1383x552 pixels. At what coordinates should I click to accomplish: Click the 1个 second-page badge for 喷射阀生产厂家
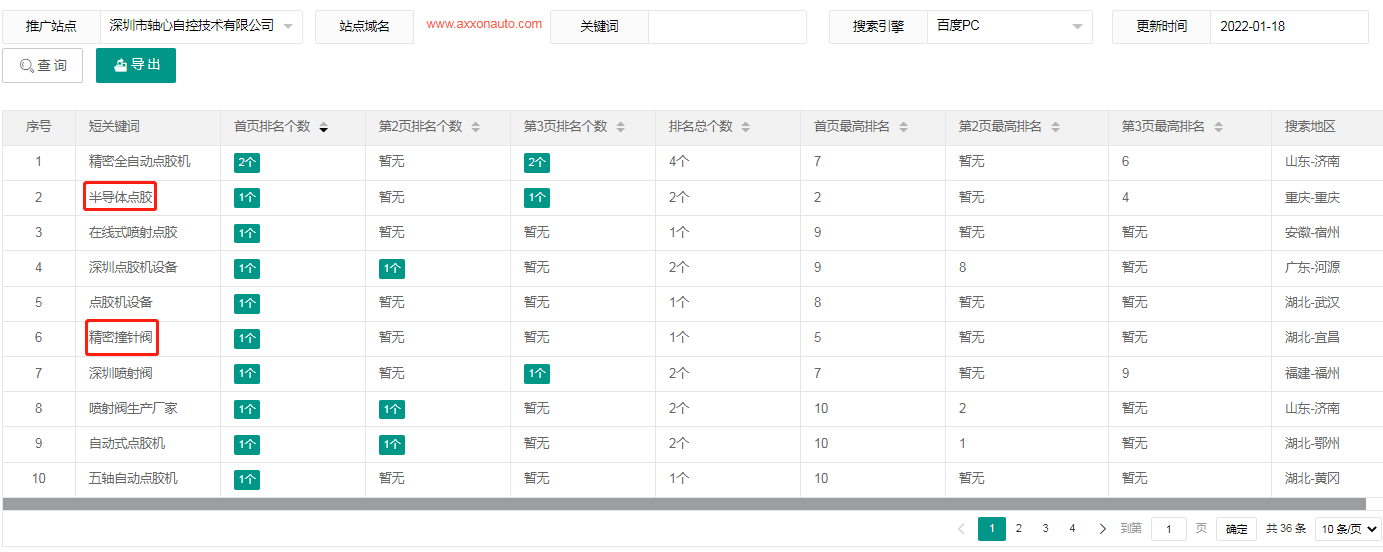[x=392, y=409]
